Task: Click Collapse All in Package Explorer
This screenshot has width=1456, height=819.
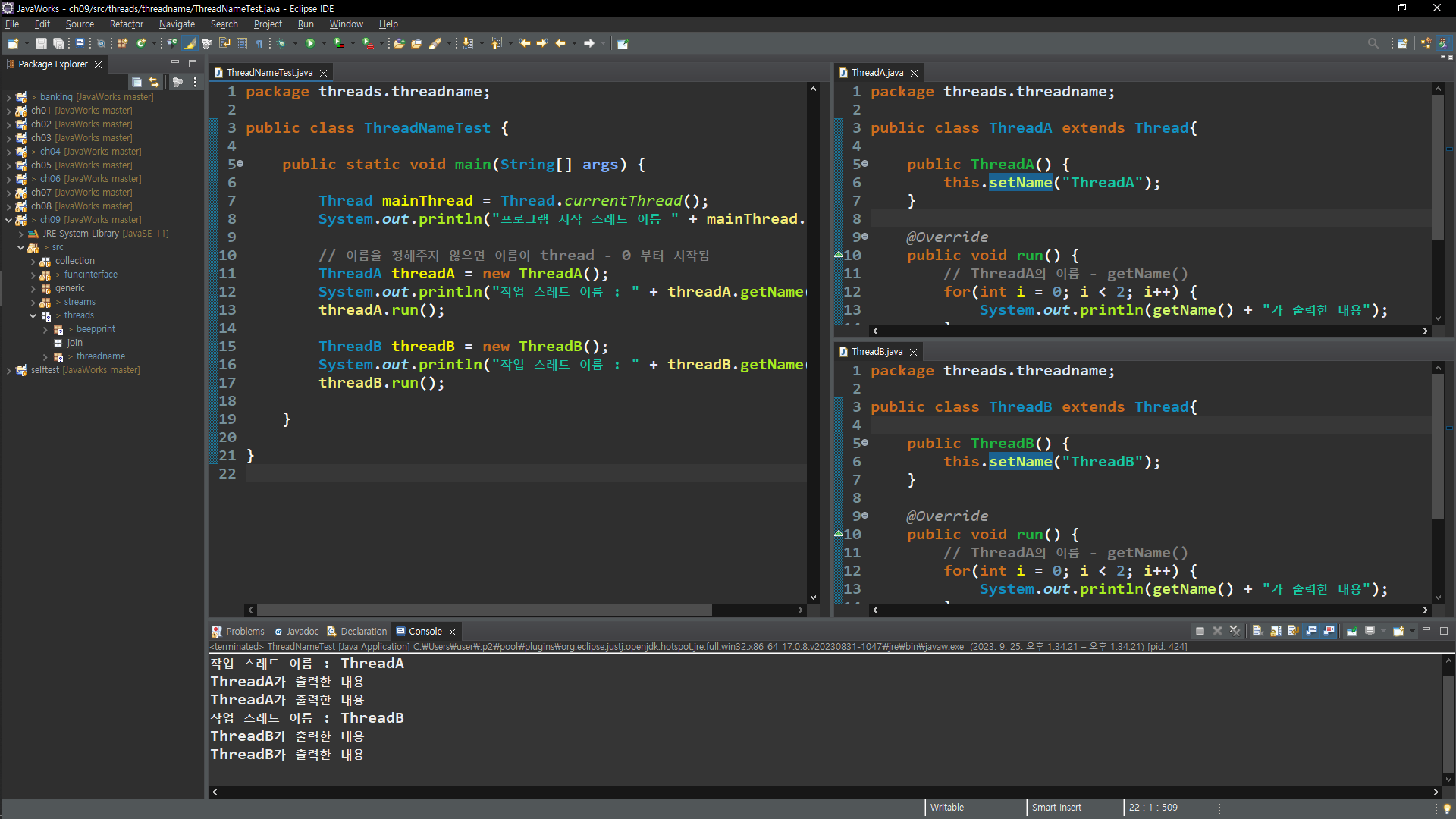Action: [136, 82]
